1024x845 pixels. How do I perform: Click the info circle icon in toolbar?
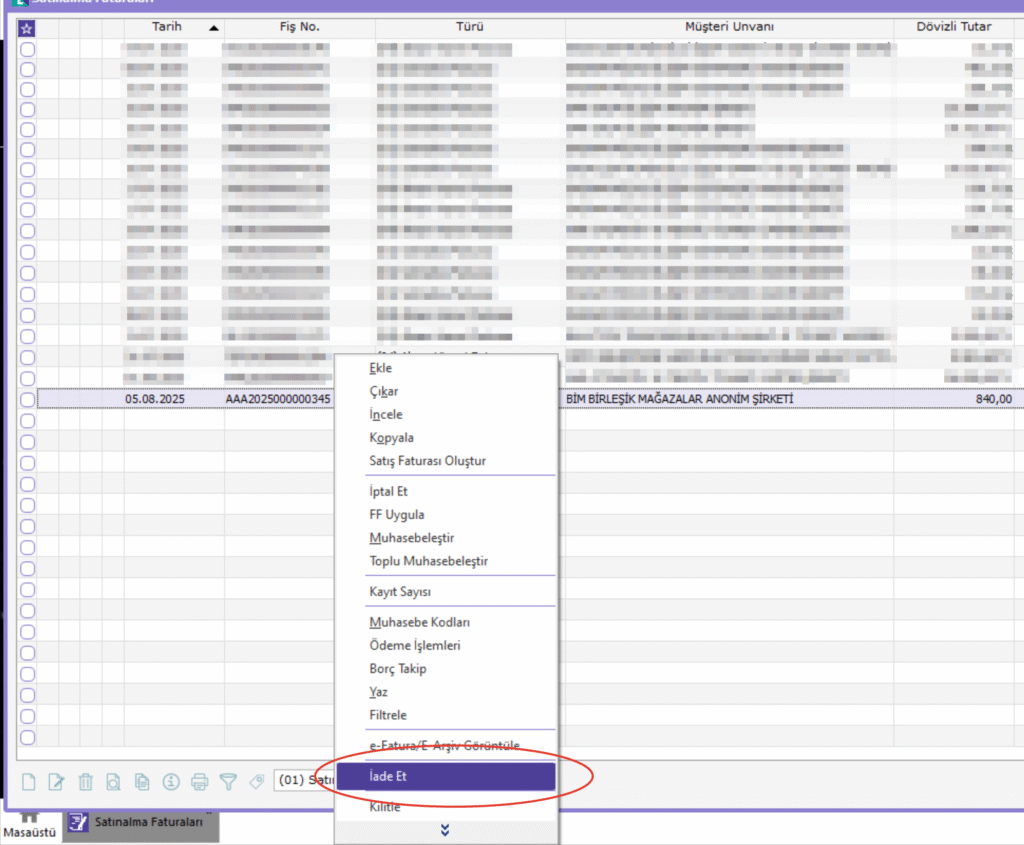(170, 781)
